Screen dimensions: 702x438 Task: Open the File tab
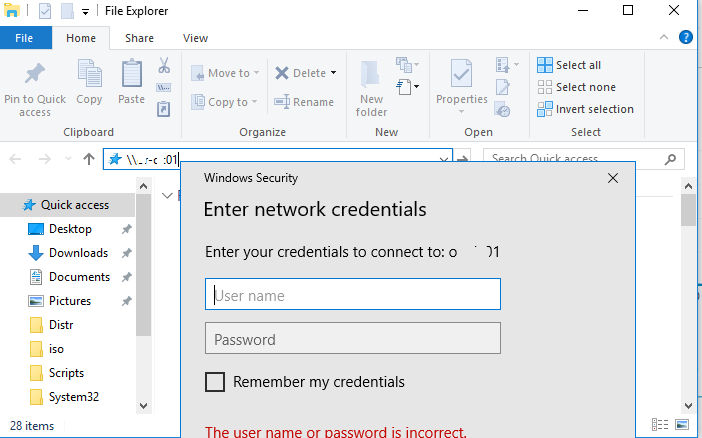click(x=24, y=38)
